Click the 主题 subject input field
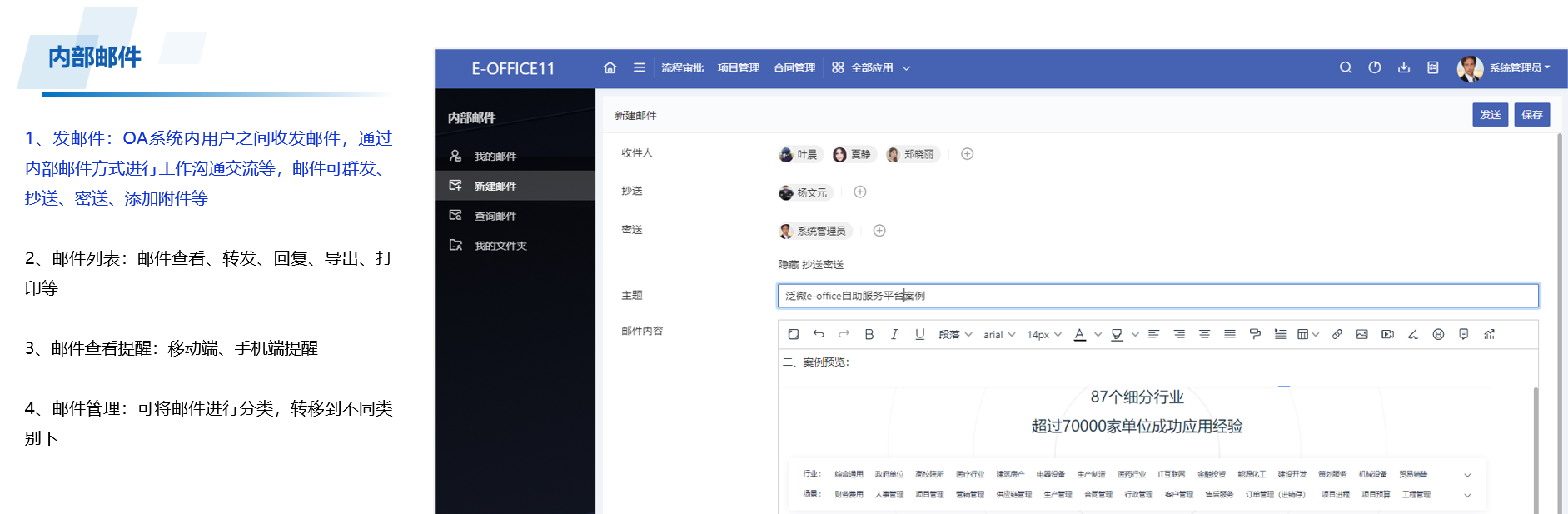The image size is (1568, 514). point(1158,296)
